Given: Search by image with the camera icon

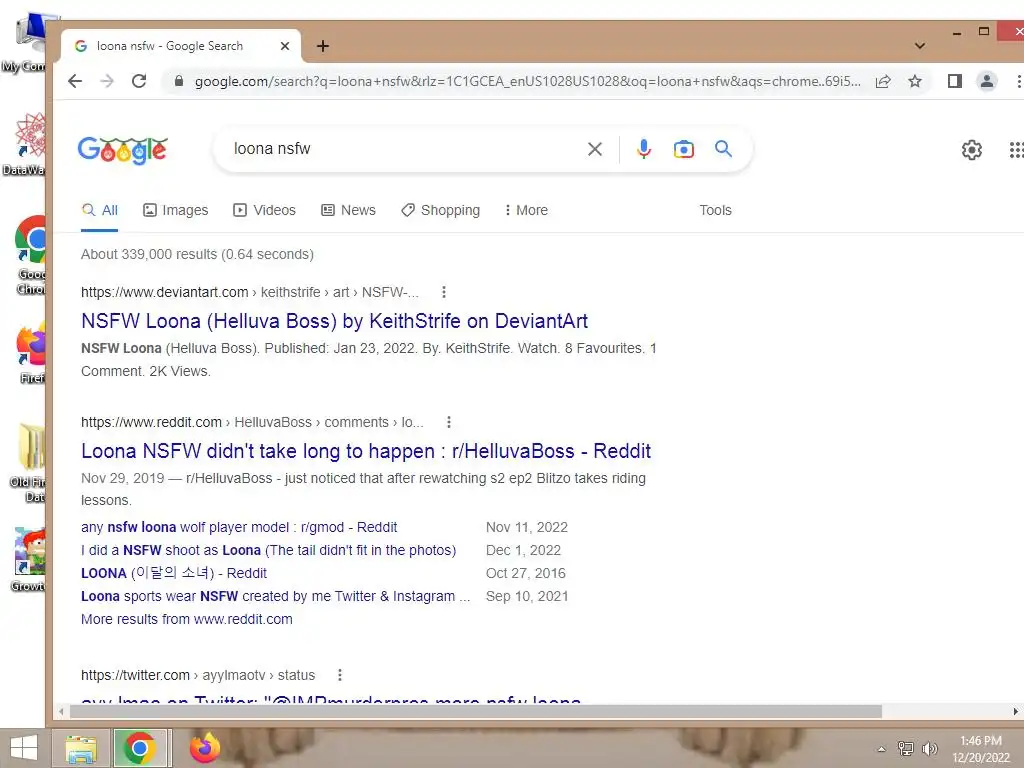Looking at the screenshot, I should coord(683,149).
